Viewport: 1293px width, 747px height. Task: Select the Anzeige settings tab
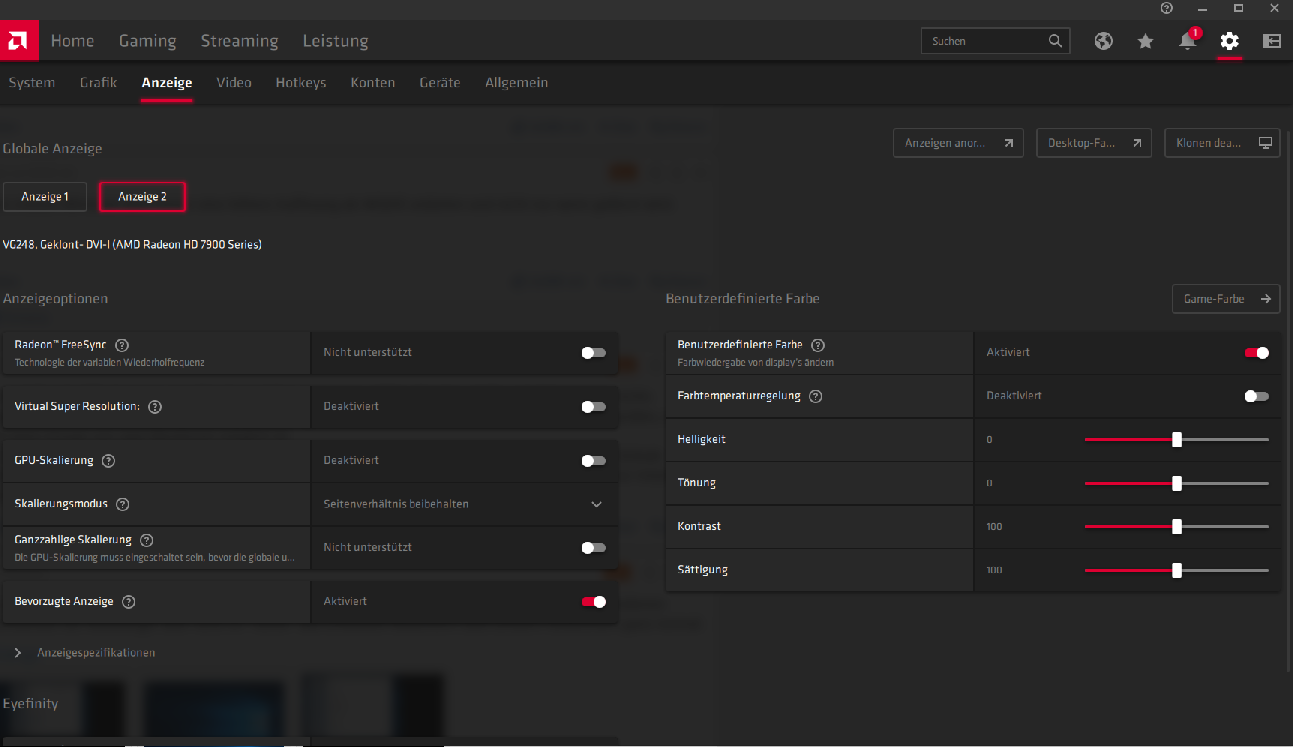point(167,83)
